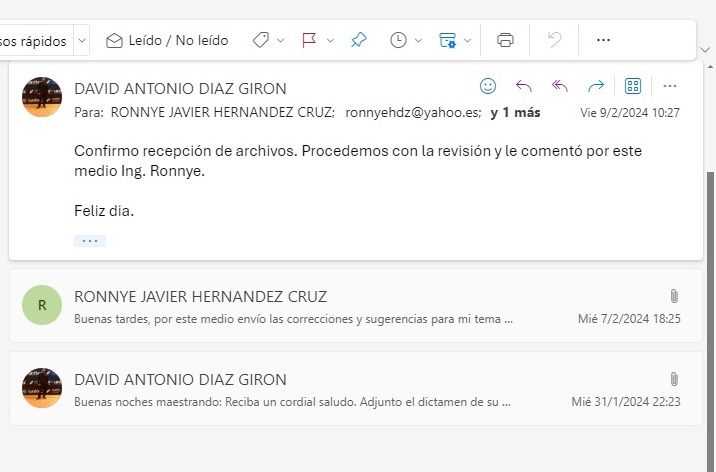The height and width of the screenshot is (472, 716).
Task: Print the email using the printer icon
Action: [x=506, y=40]
